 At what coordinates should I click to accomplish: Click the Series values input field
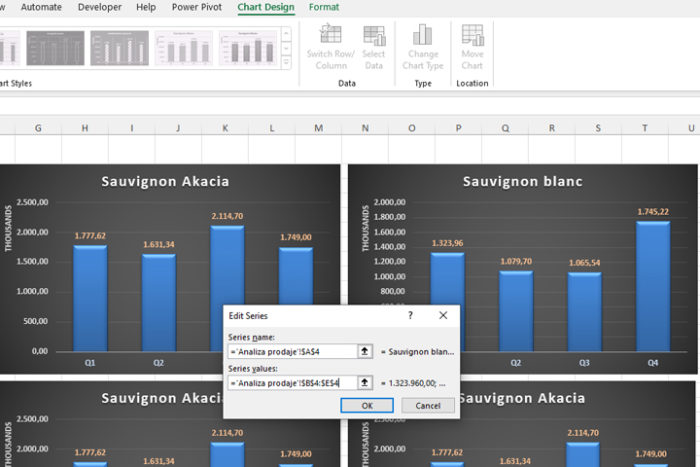[x=293, y=383]
